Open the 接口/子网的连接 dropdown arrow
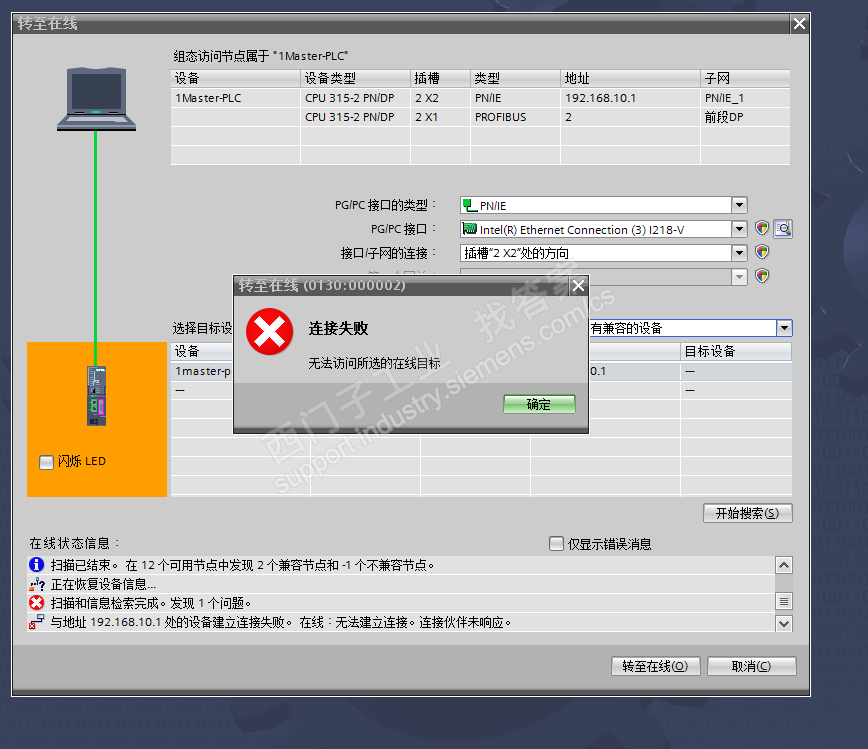This screenshot has height=749, width=868. 740,253
